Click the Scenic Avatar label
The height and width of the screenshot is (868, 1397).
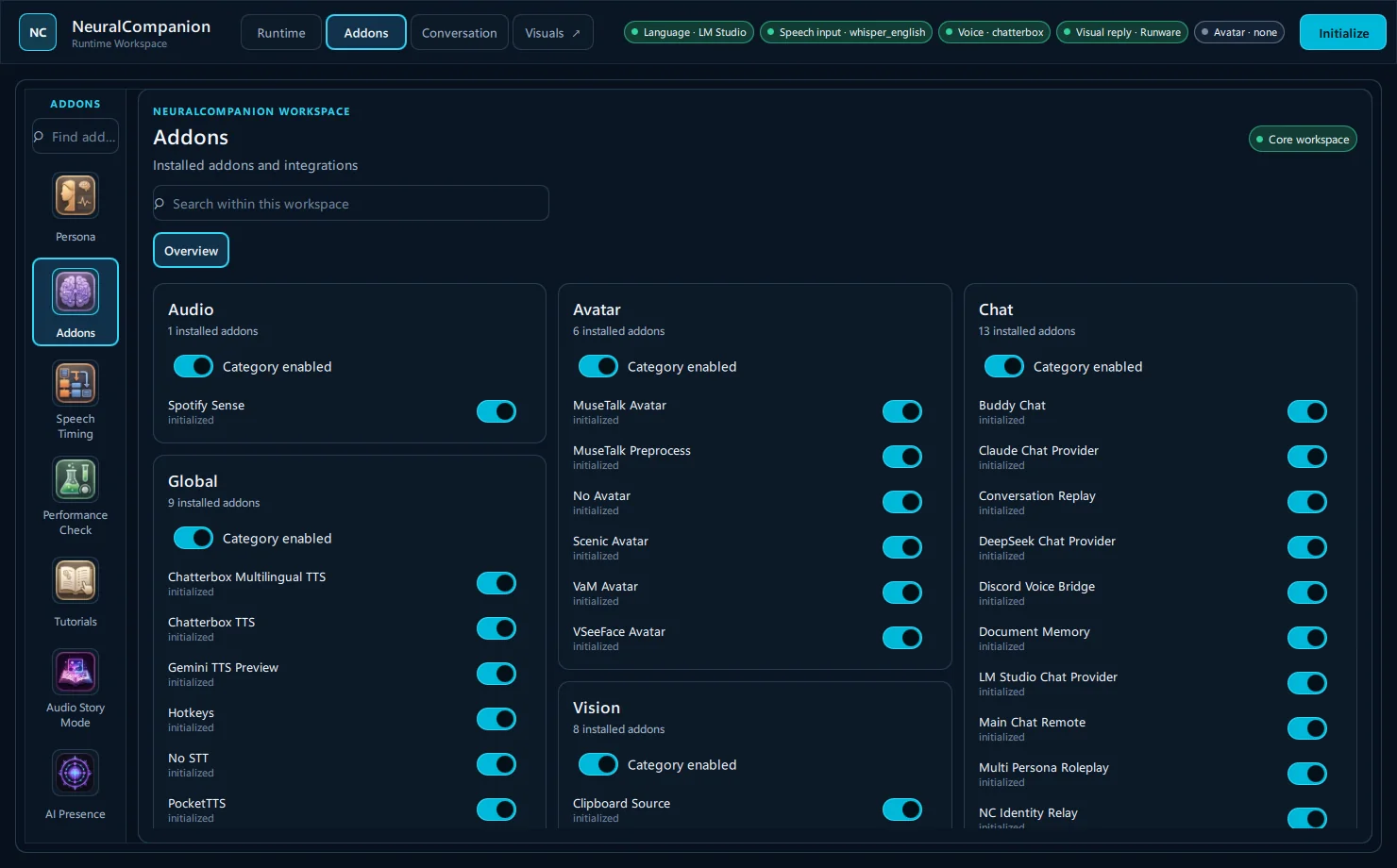(611, 541)
